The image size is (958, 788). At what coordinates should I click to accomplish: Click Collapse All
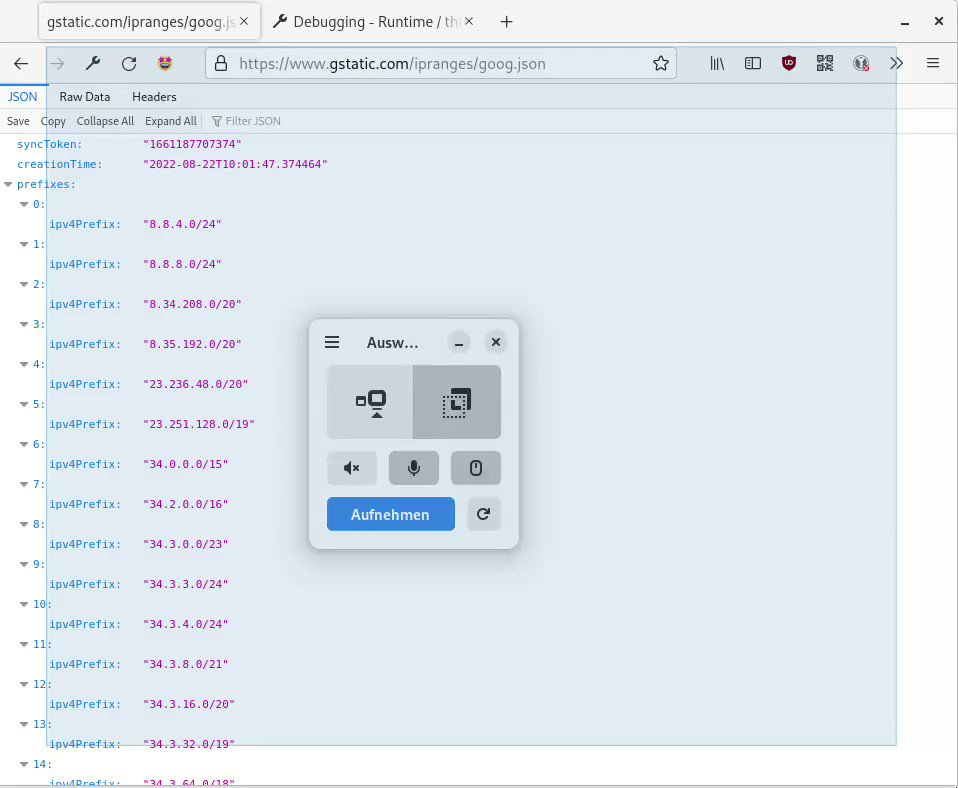(x=105, y=121)
